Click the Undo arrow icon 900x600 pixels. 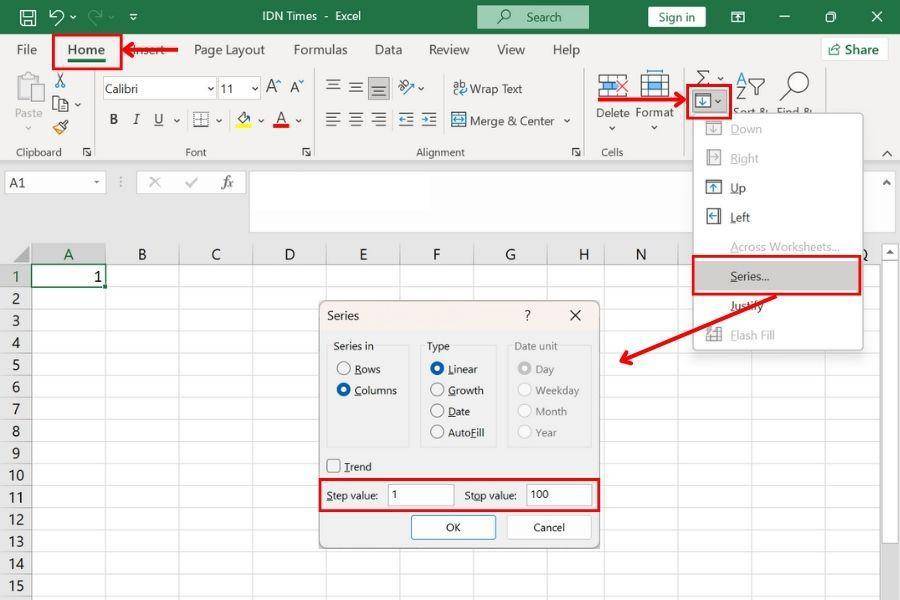56,17
